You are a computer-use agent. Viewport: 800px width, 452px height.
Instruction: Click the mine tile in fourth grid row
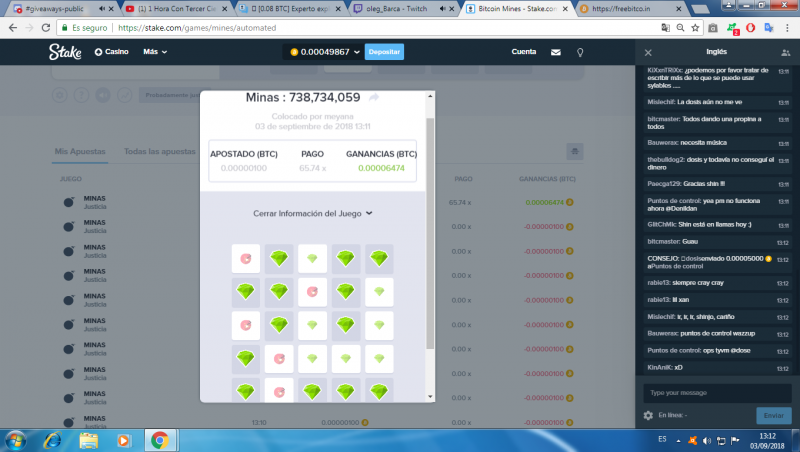[x=279, y=359]
